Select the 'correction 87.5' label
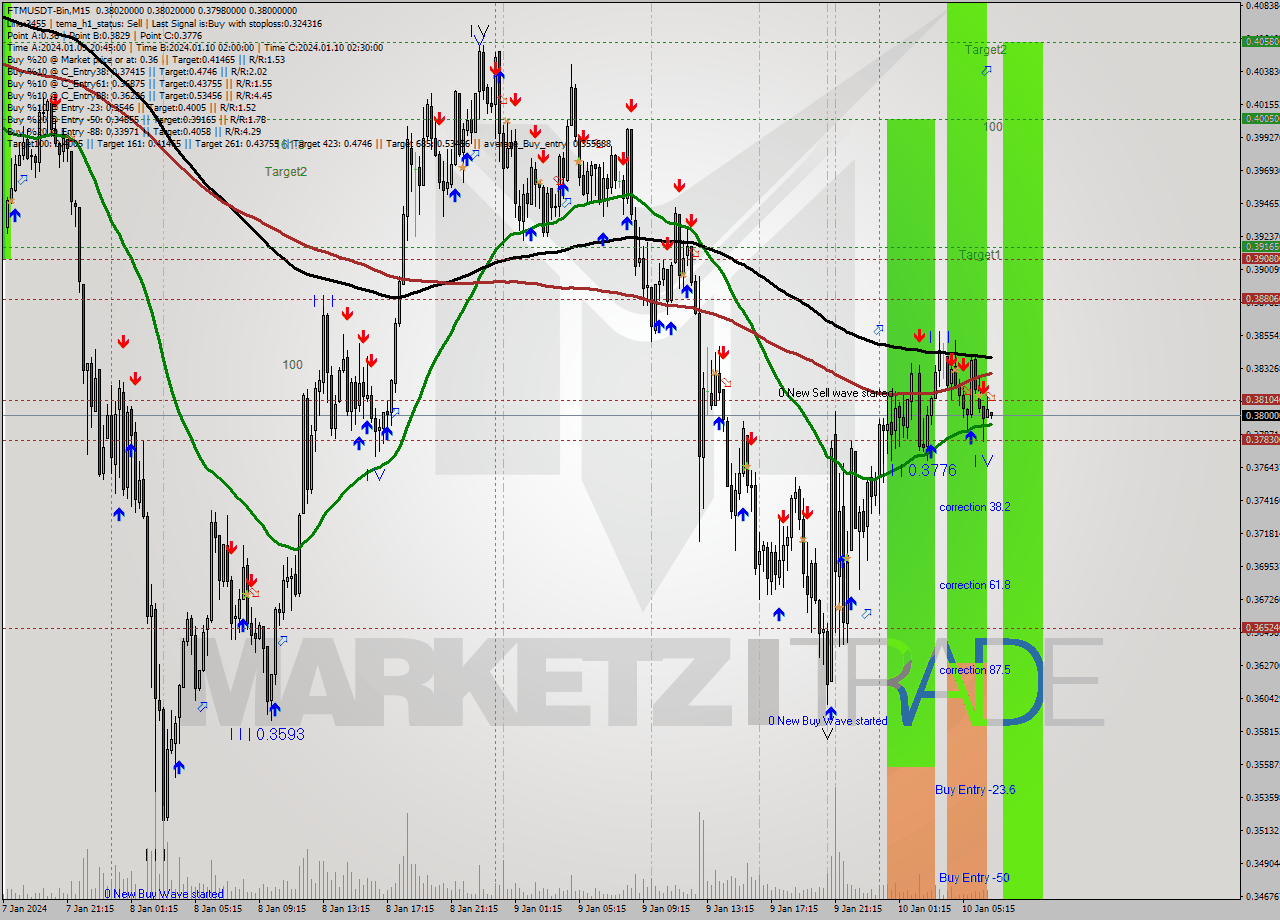This screenshot has height=920, width=1280. click(974, 670)
